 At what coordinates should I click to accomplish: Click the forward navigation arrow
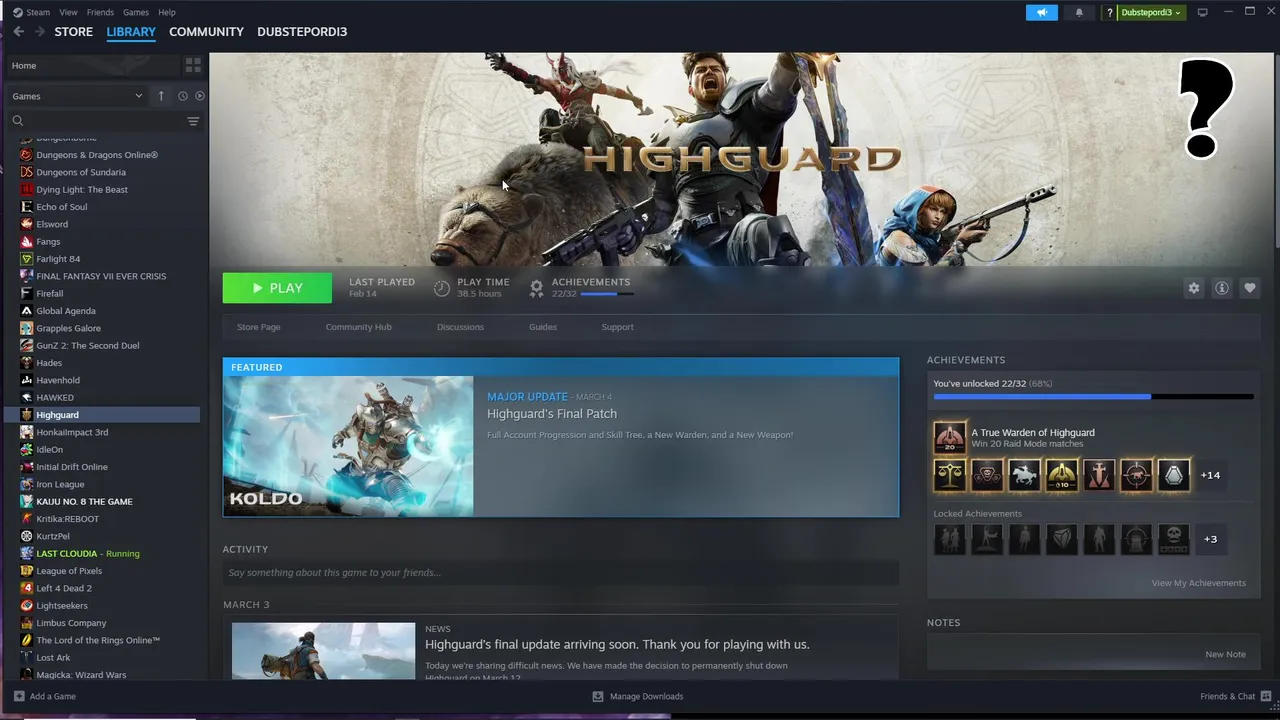[40, 32]
